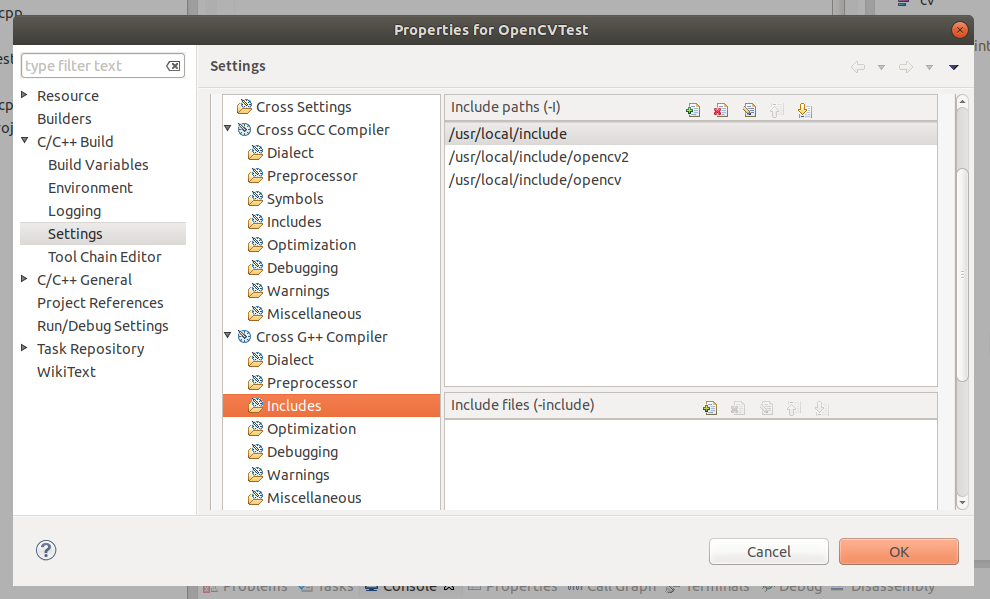Select the /usr/local/include/opencv2 path entry
990x599 pixels.
pos(691,157)
